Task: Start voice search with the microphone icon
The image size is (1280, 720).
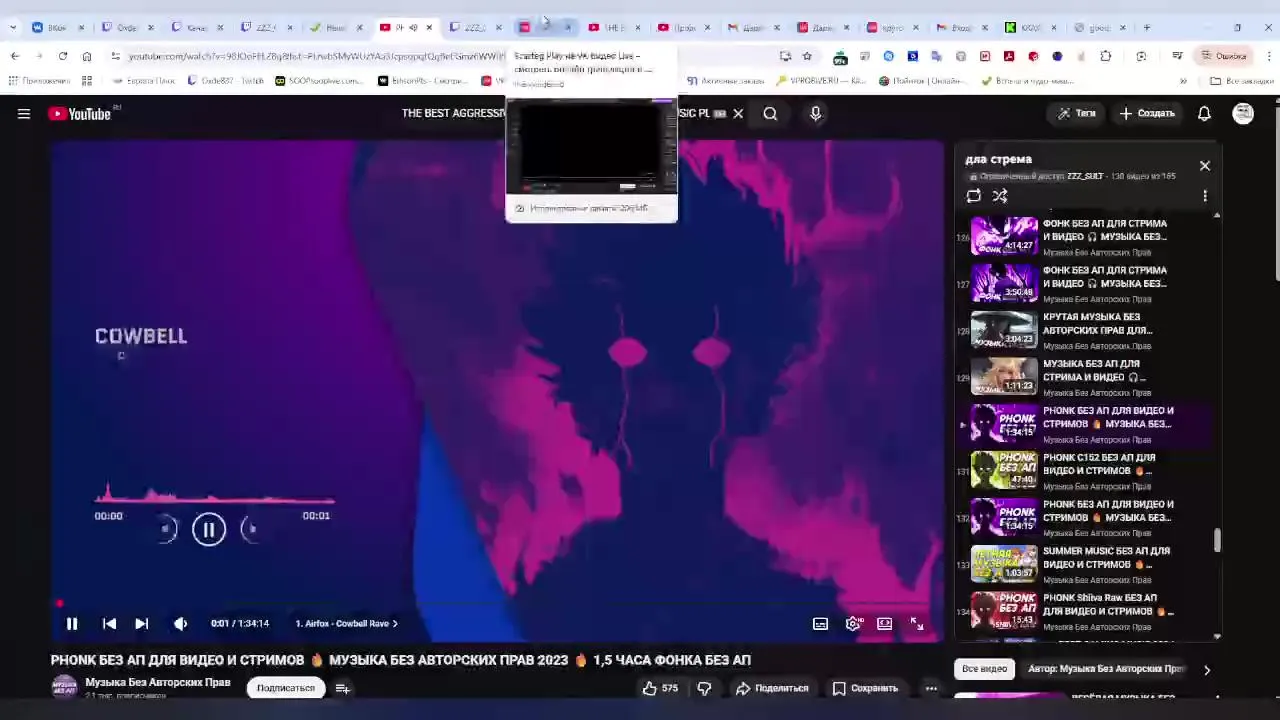Action: point(815,114)
